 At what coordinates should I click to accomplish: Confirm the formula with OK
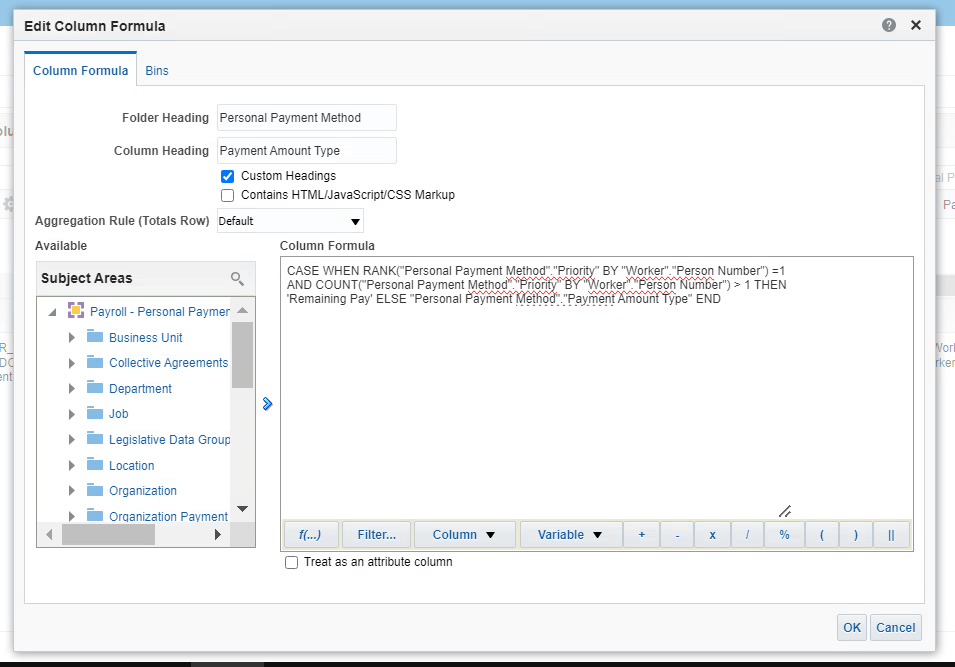[x=851, y=627]
